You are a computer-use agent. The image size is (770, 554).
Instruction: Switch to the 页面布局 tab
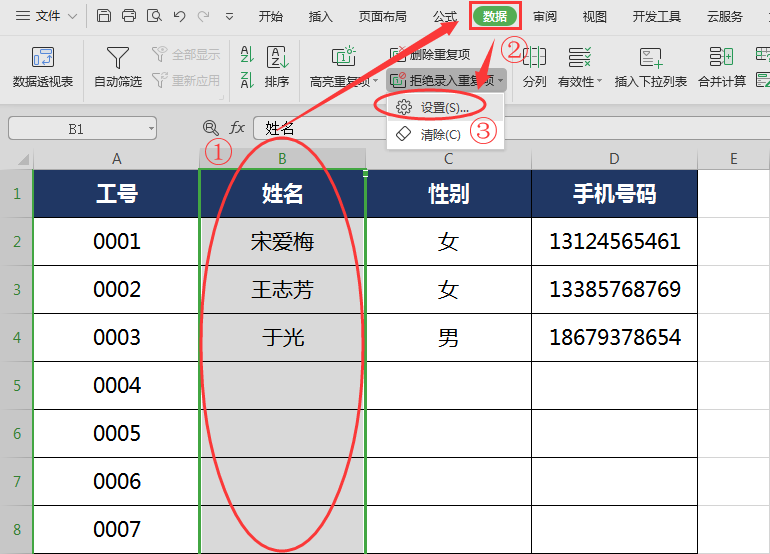click(383, 17)
